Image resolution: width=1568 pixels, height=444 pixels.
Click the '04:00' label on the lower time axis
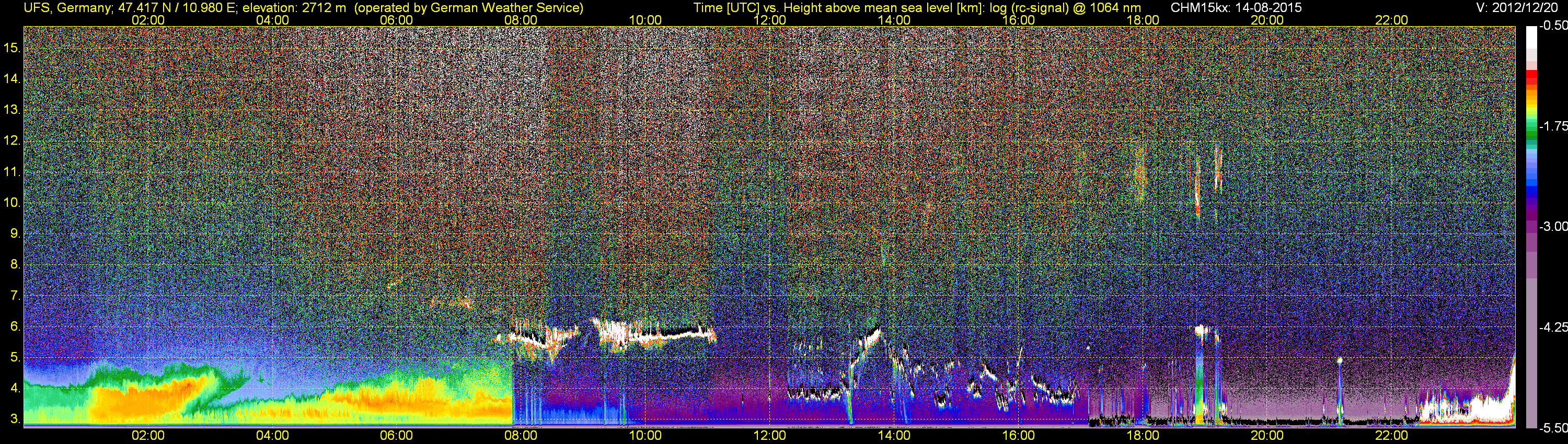[x=272, y=436]
